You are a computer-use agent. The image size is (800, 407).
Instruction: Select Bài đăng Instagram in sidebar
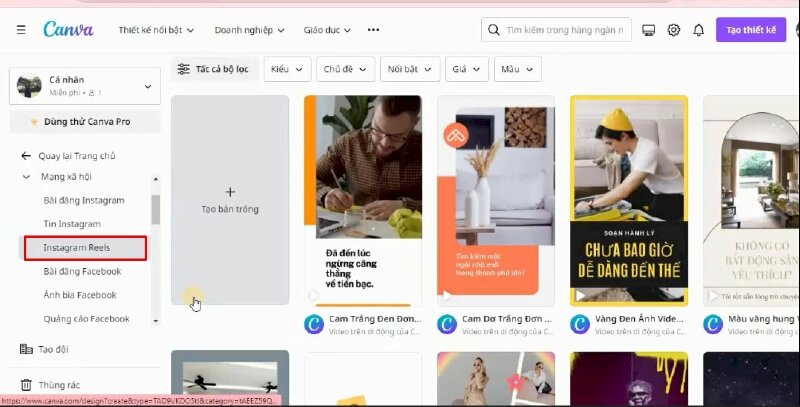coord(84,200)
